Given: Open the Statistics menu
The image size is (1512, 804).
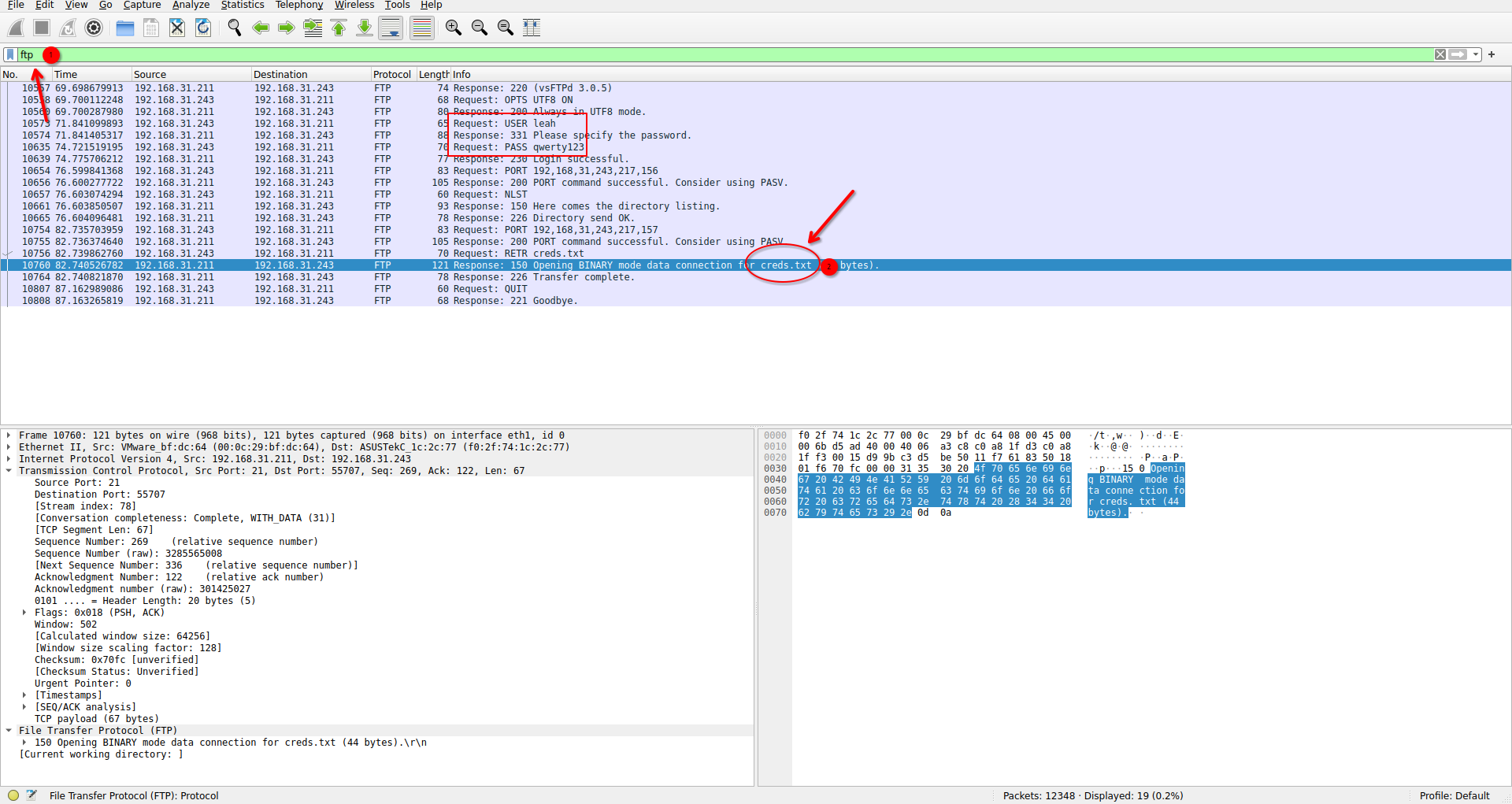Looking at the screenshot, I should click(242, 6).
